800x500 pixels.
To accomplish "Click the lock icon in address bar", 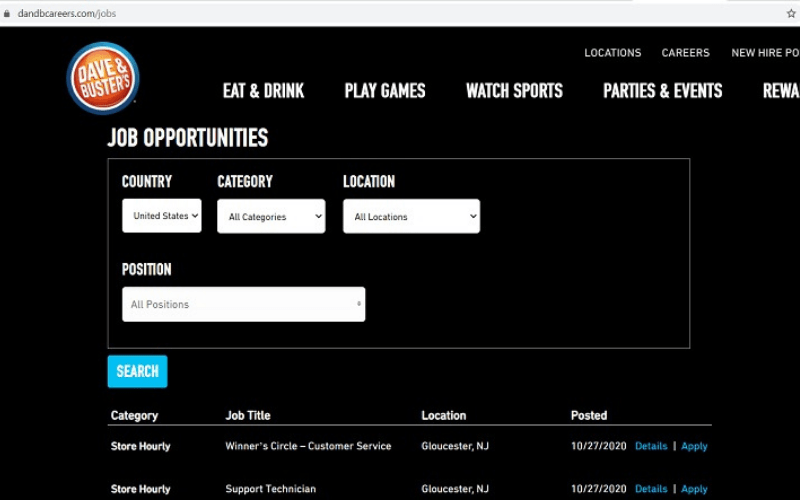I will (x=7, y=14).
